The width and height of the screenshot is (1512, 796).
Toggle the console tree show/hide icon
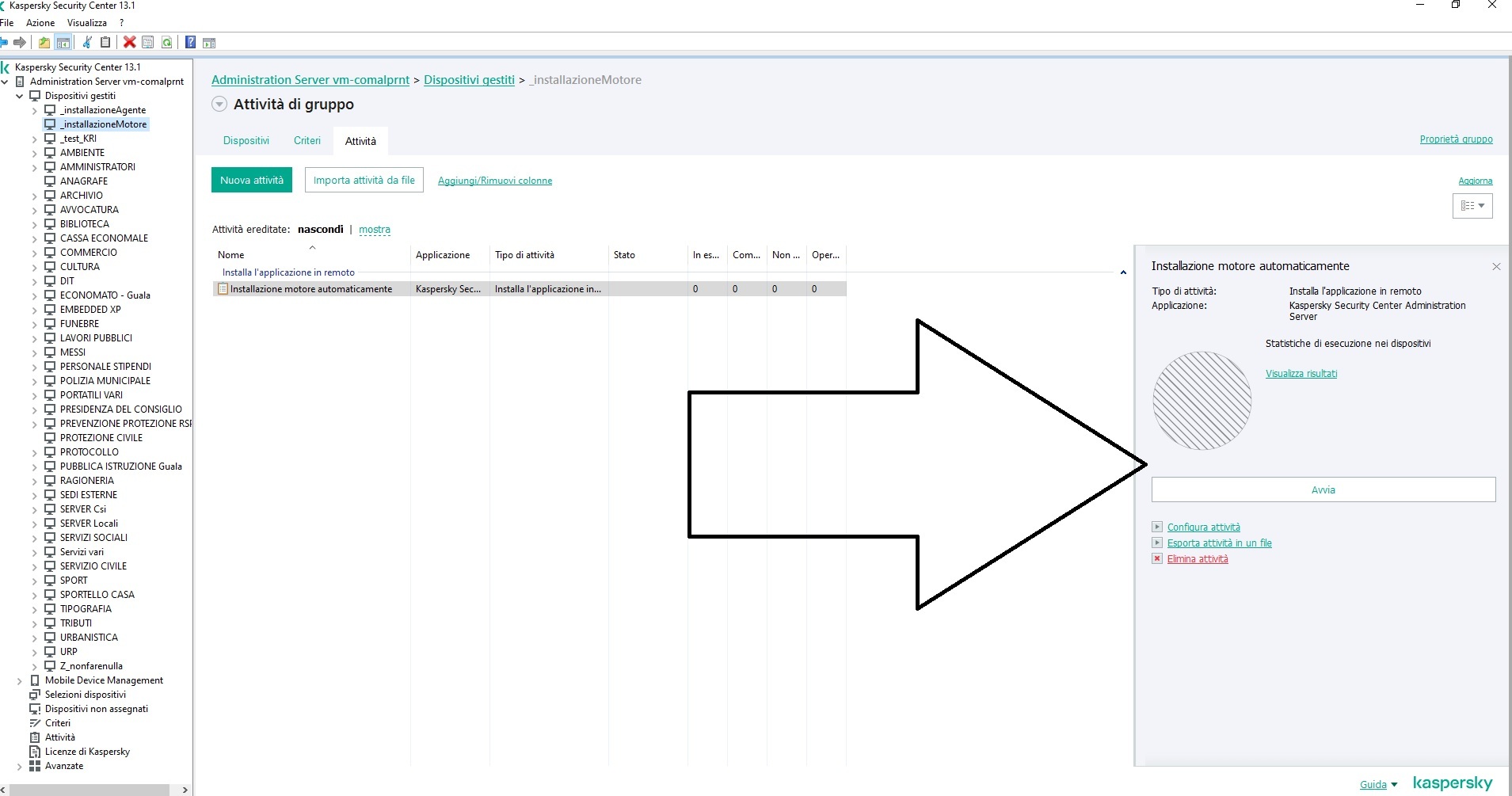pyautogui.click(x=63, y=42)
